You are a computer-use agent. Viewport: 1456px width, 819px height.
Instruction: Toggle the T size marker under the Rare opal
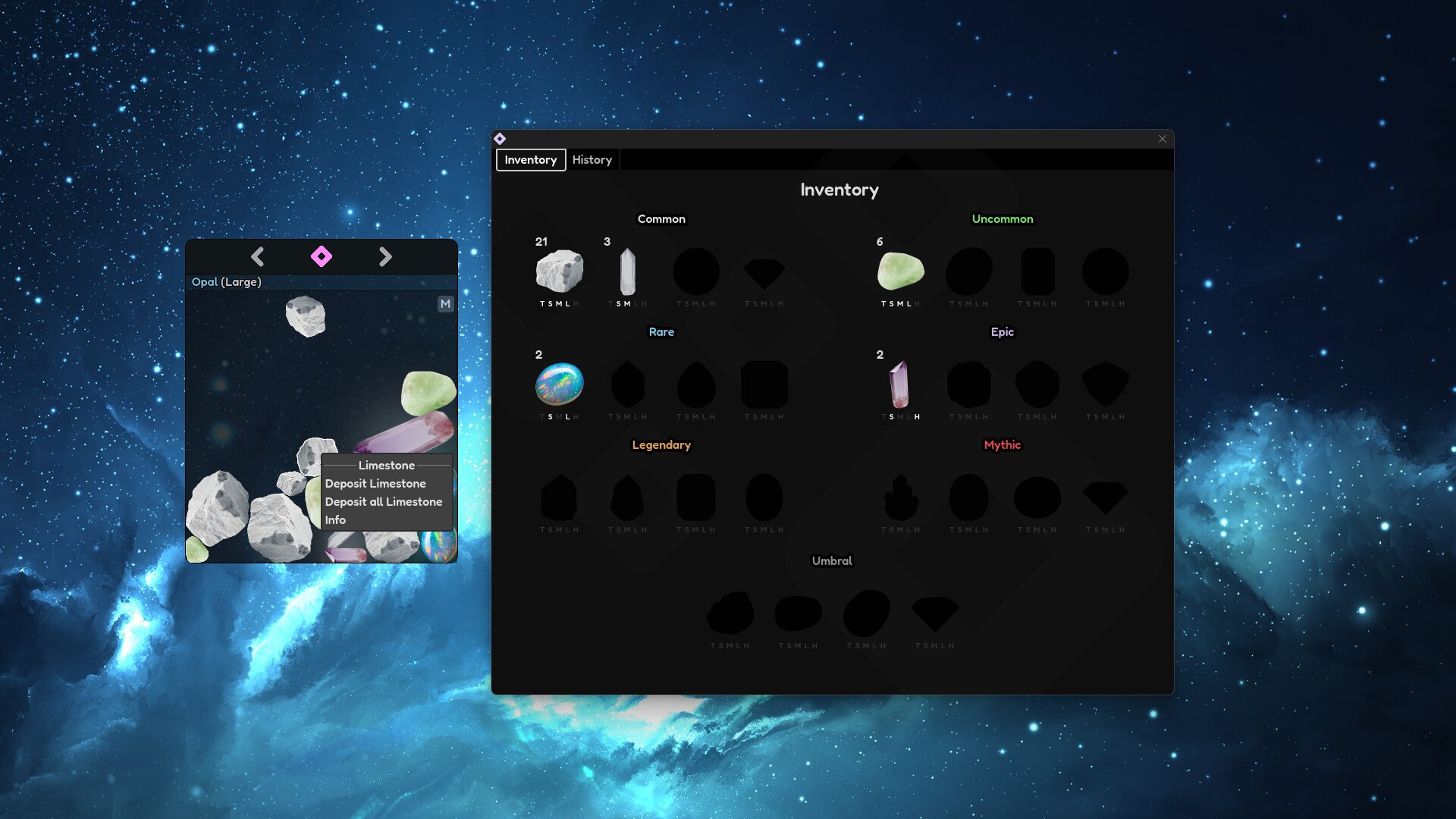point(543,416)
